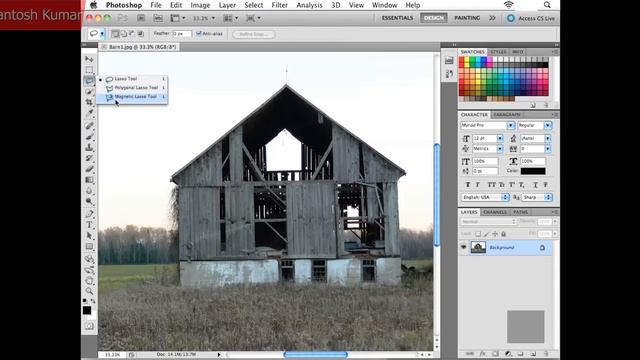Select the 3D Camera Rotate tool
The width and height of the screenshot is (640, 360).
click(x=89, y=270)
